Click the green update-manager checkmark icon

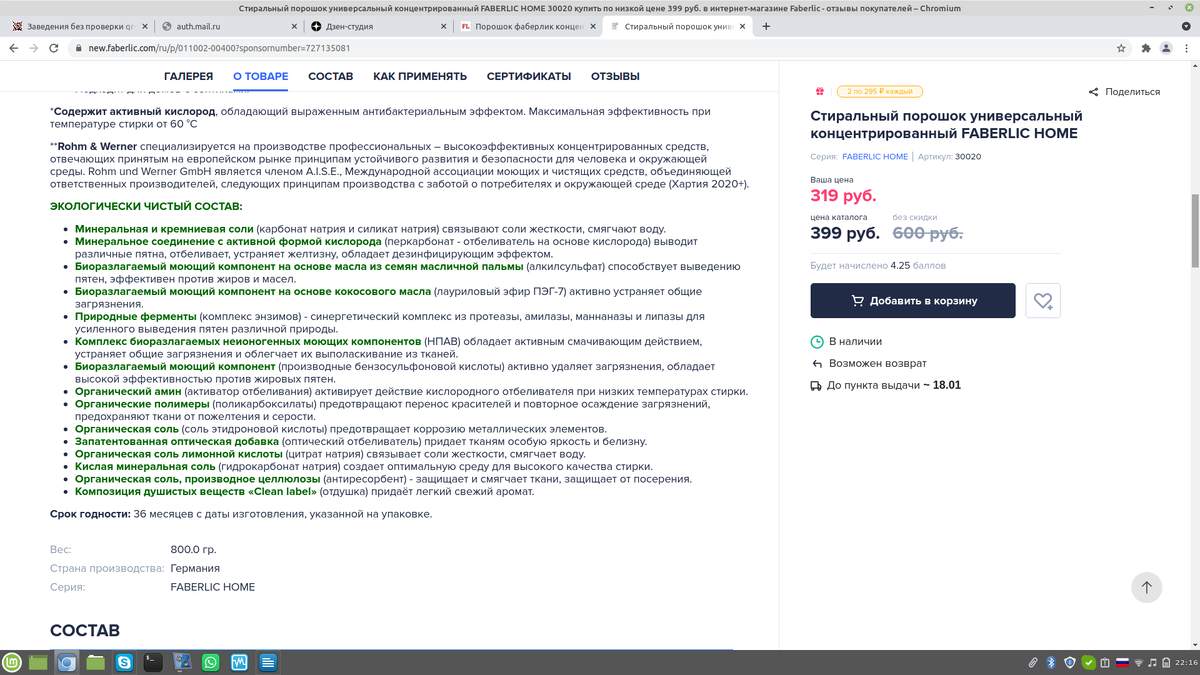1087,662
